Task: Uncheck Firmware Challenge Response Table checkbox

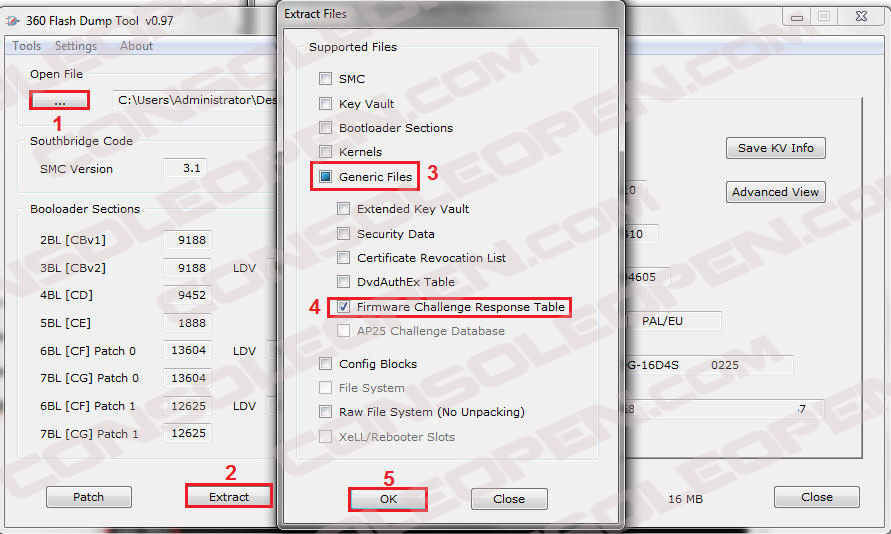Action: pos(343,307)
